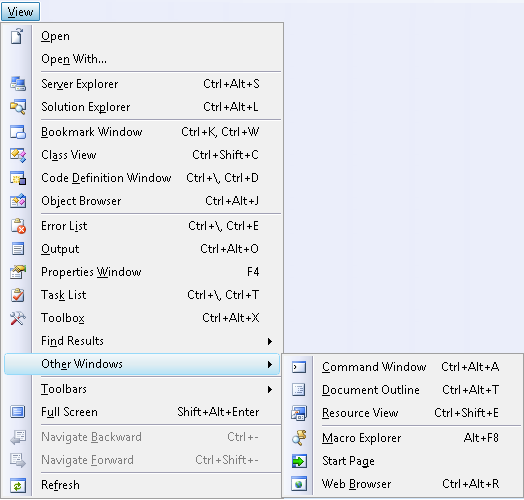Click the Error List clipboard icon
Image resolution: width=524 pixels, height=500 pixels.
click(x=18, y=226)
